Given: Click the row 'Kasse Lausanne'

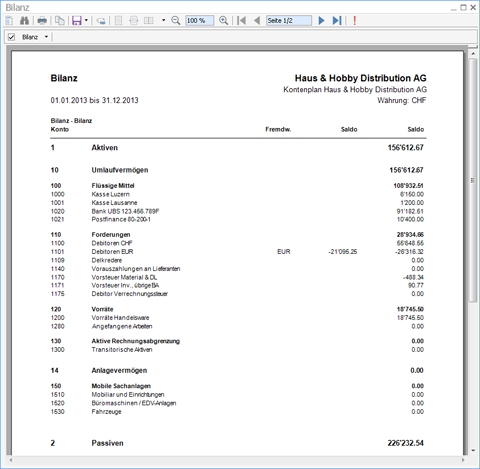Looking at the screenshot, I should pyautogui.click(x=237, y=203).
